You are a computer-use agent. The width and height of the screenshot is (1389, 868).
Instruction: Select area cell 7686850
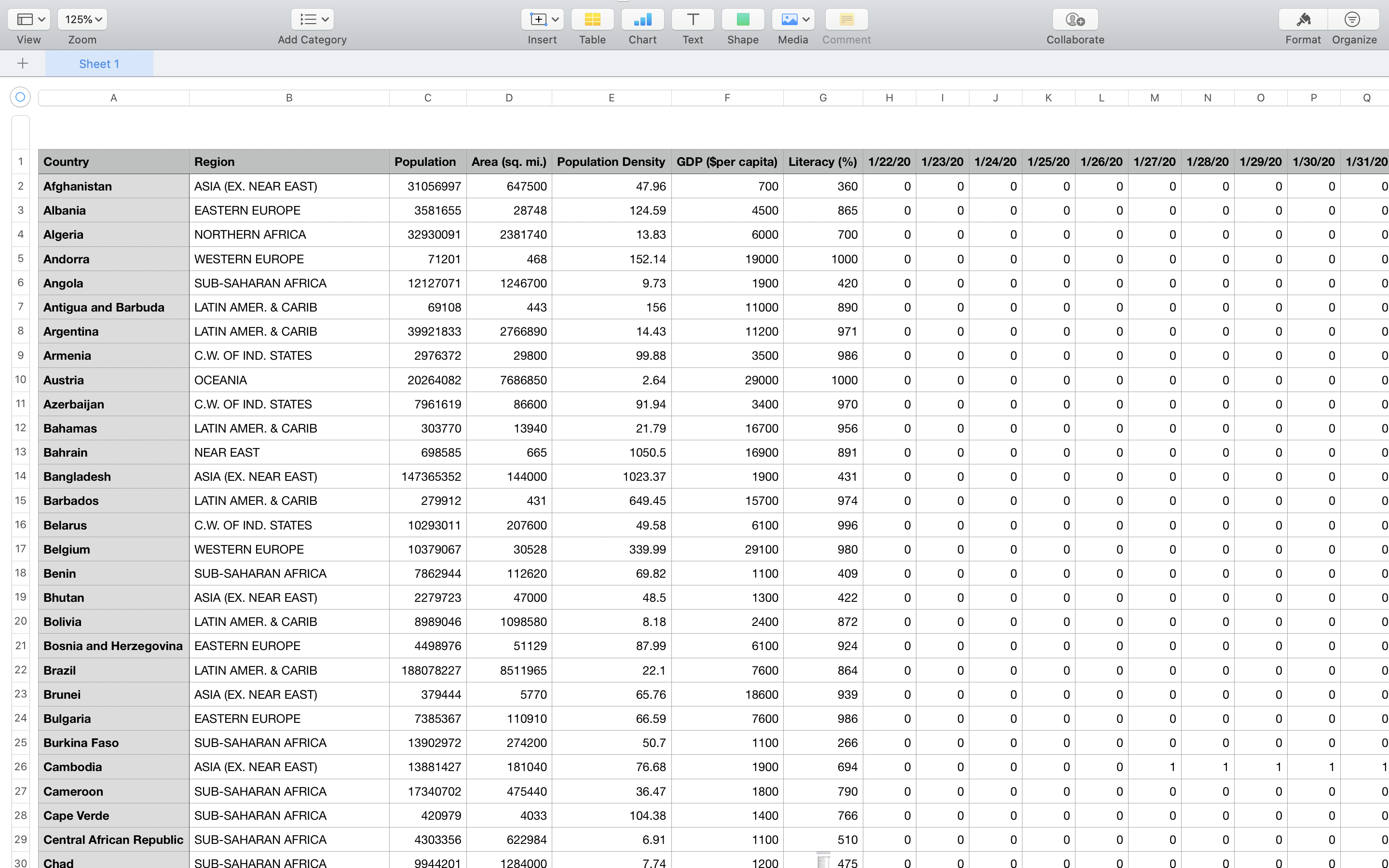click(509, 380)
